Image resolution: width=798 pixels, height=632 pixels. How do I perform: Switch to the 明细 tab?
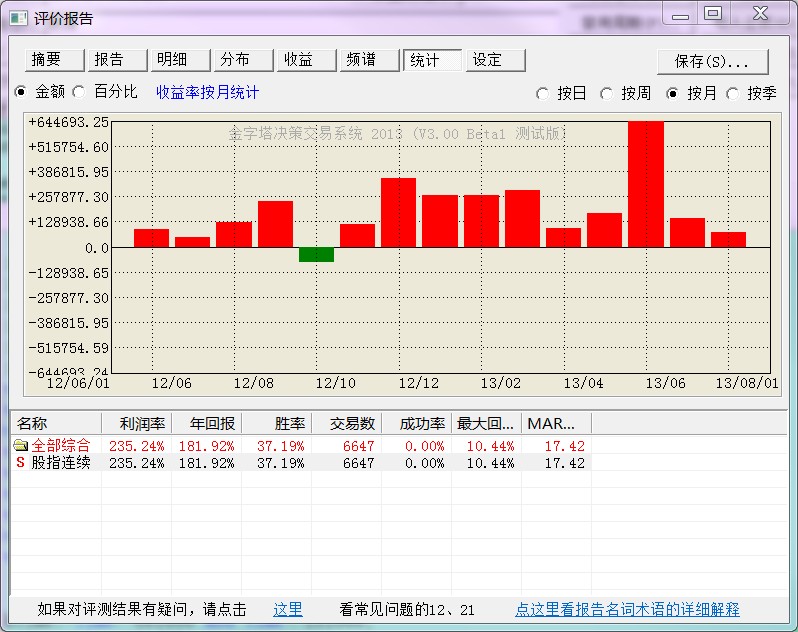point(178,60)
